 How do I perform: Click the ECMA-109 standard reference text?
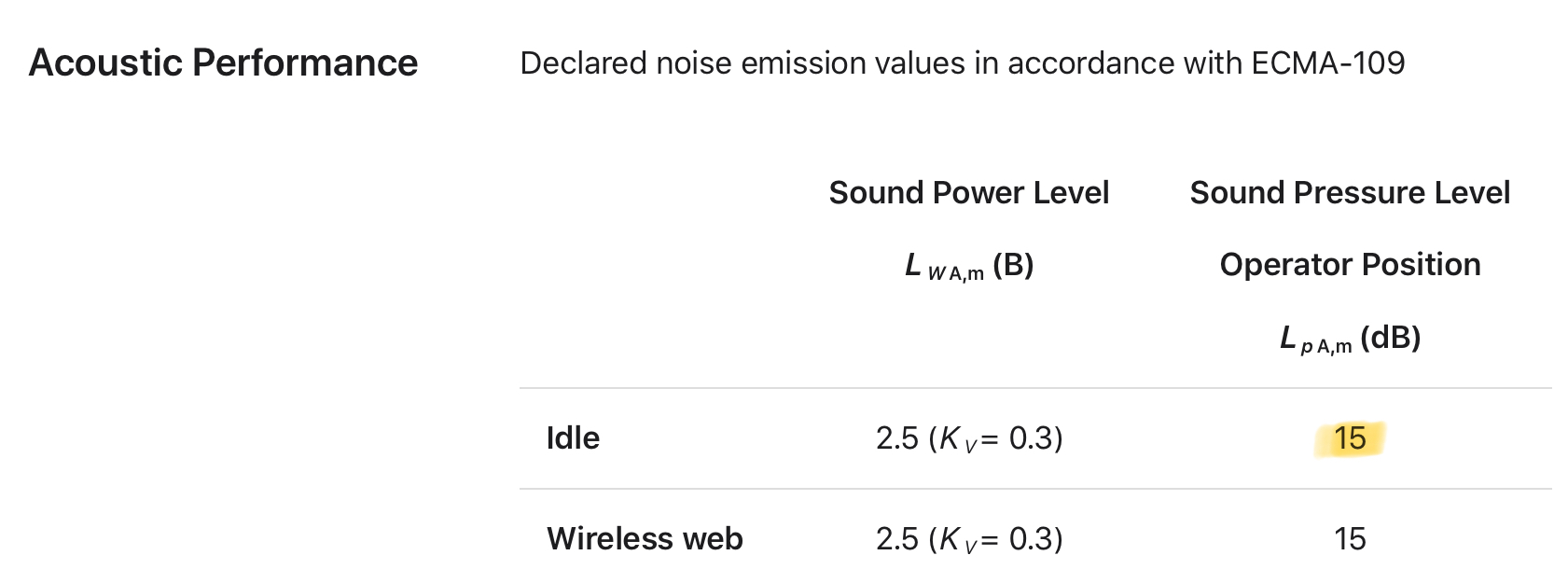1327,63
